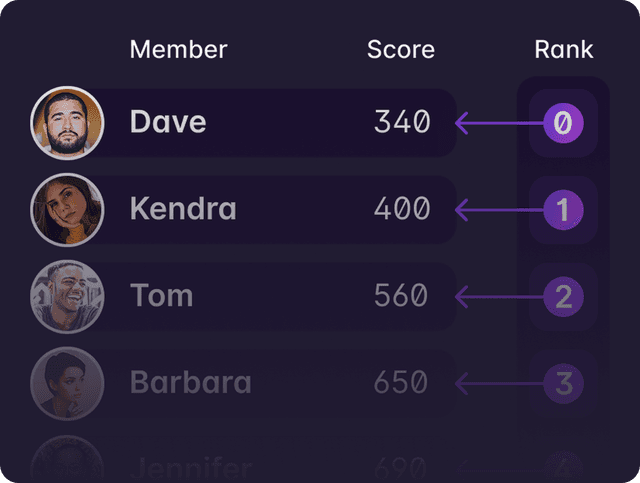Click Tom's score of 560
The width and height of the screenshot is (640, 483).
(x=401, y=296)
